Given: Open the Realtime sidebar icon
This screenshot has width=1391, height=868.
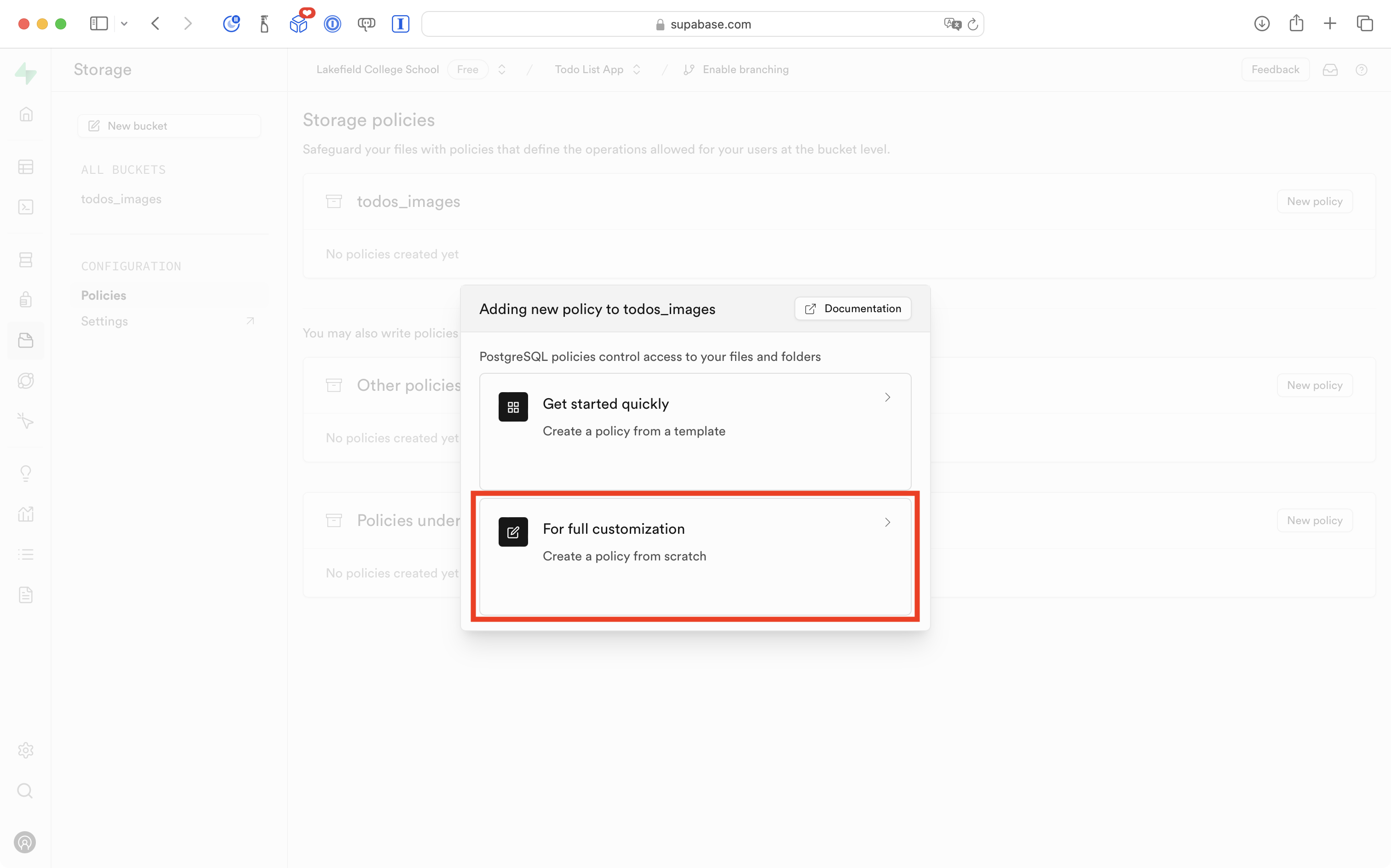Looking at the screenshot, I should [26, 422].
